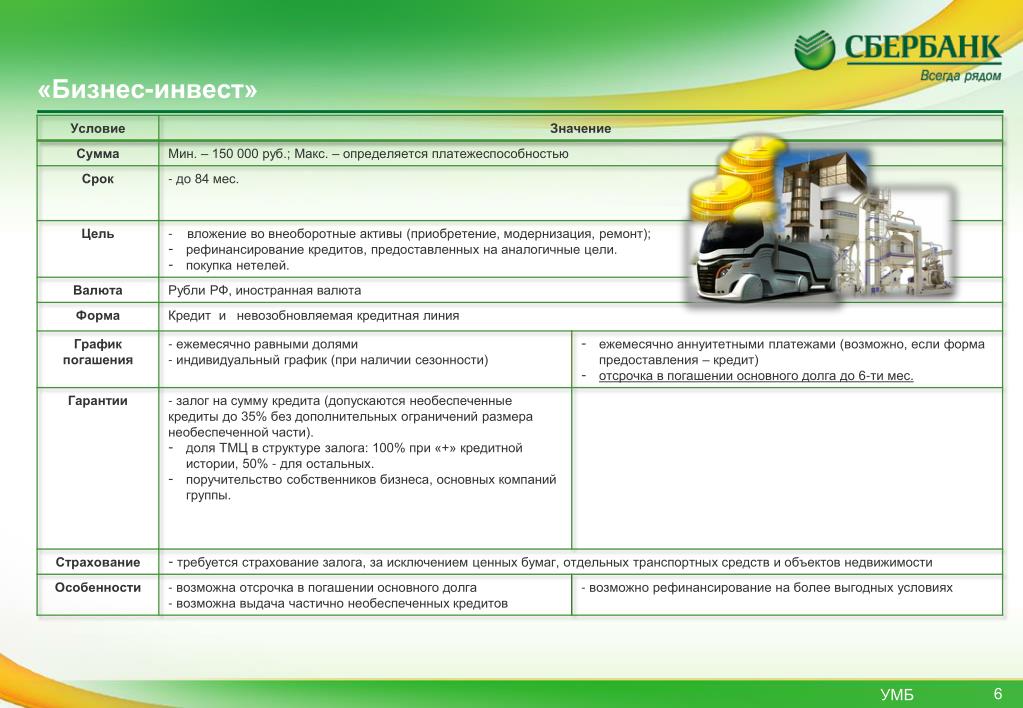Click the line "рефинансирование кредитов, предоставленных"
The width and height of the screenshot is (1023, 708).
[x=401, y=249]
